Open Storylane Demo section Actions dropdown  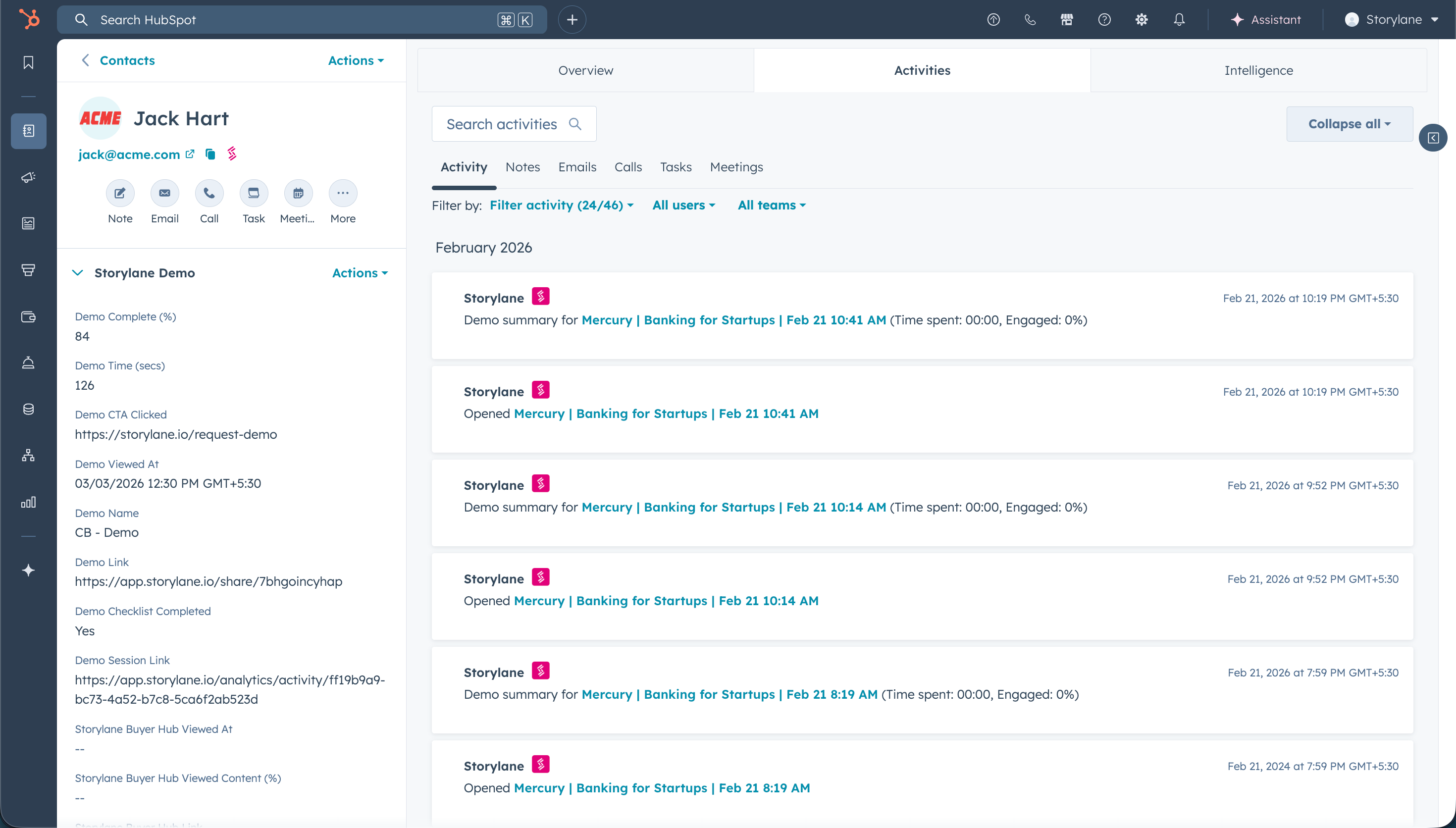pyautogui.click(x=360, y=273)
